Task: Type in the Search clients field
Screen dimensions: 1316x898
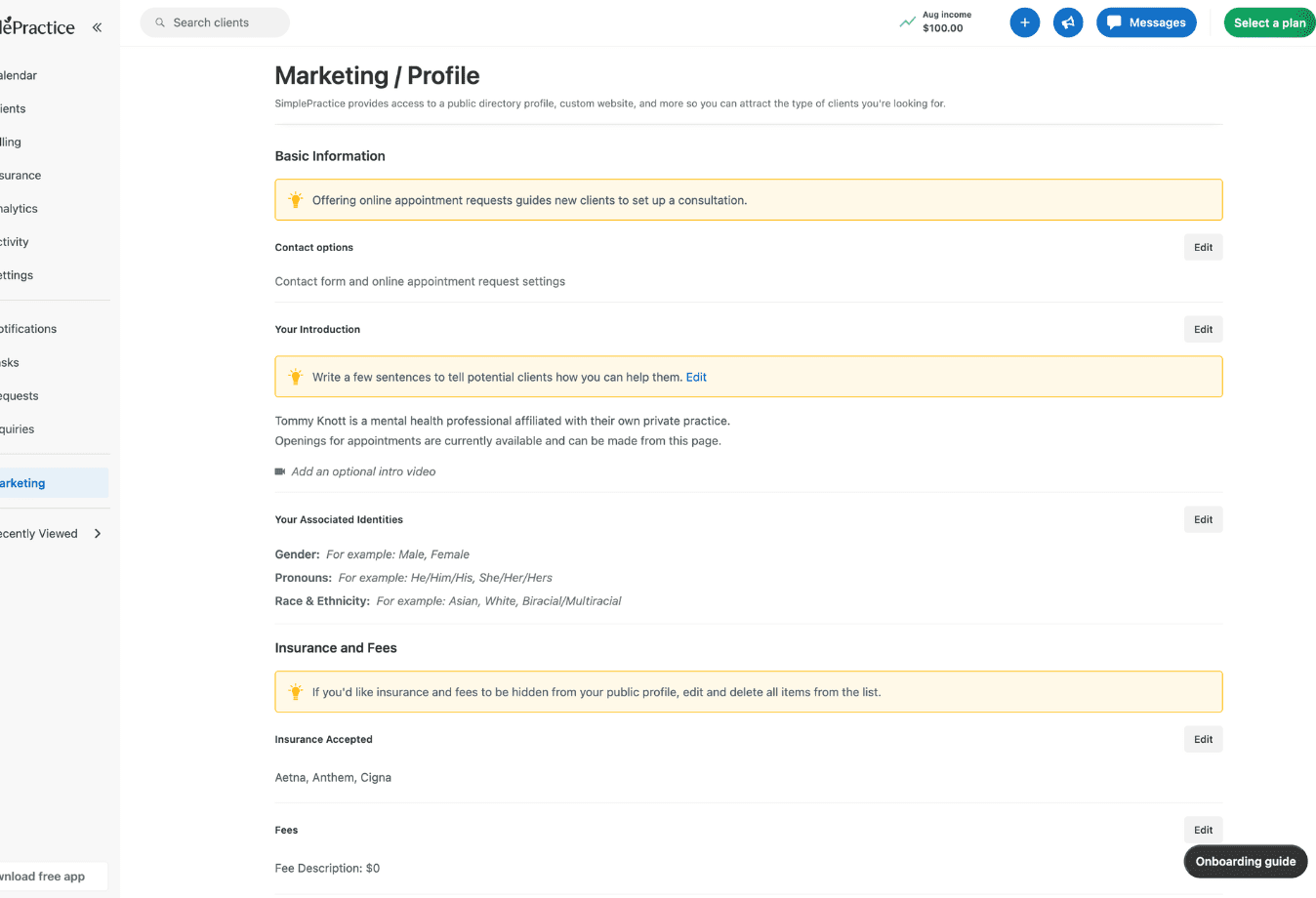Action: pos(225,22)
